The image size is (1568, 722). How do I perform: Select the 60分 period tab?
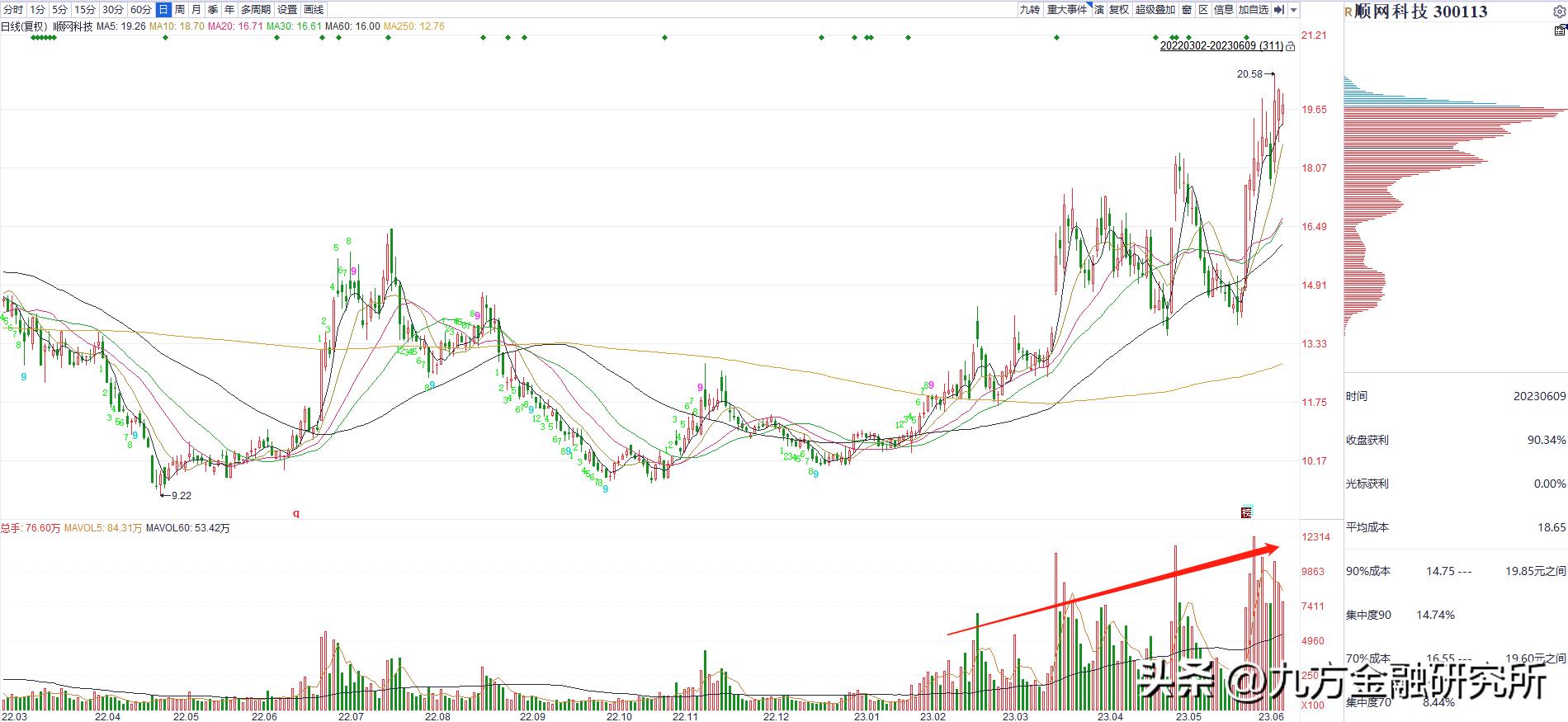point(141,10)
